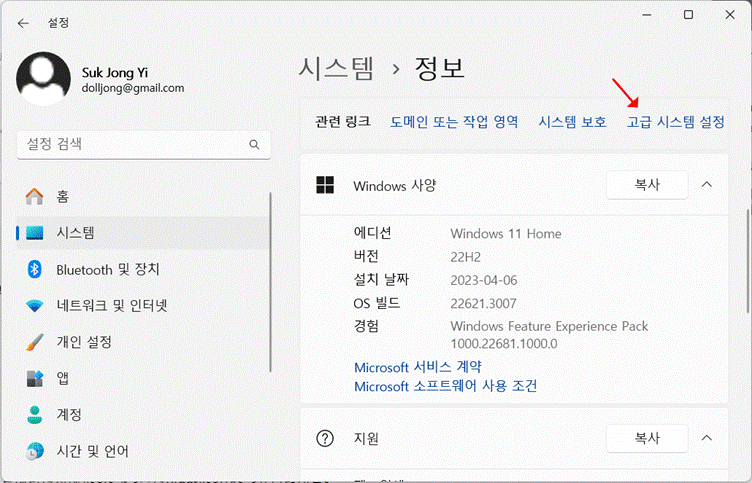
Task: Click the search magnifier icon
Action: pyautogui.click(x=254, y=144)
